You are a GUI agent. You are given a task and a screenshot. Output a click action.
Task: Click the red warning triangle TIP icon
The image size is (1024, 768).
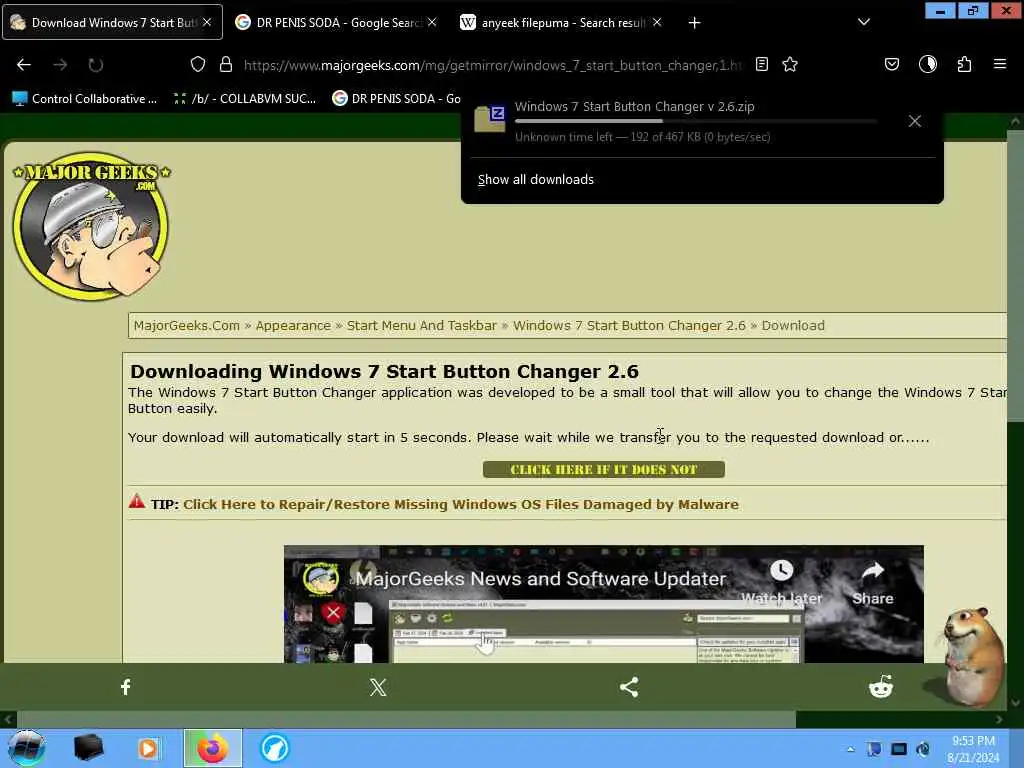136,502
